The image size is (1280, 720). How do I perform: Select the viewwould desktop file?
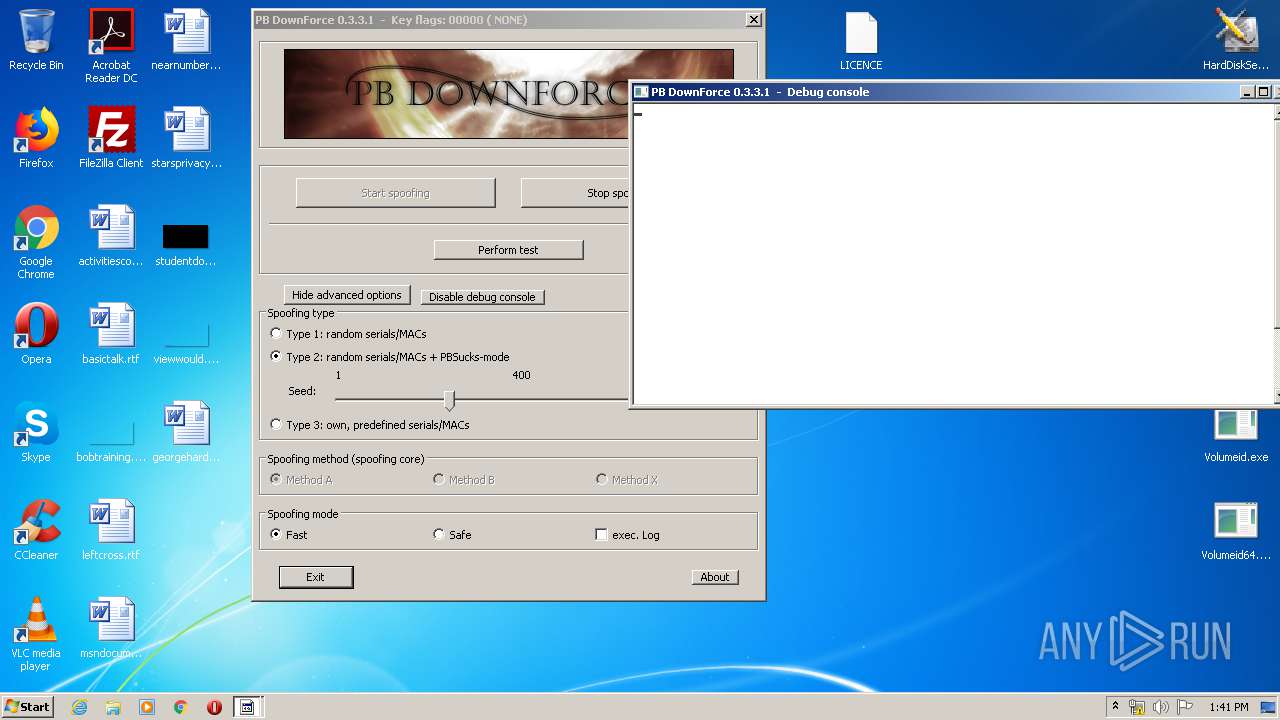click(186, 344)
